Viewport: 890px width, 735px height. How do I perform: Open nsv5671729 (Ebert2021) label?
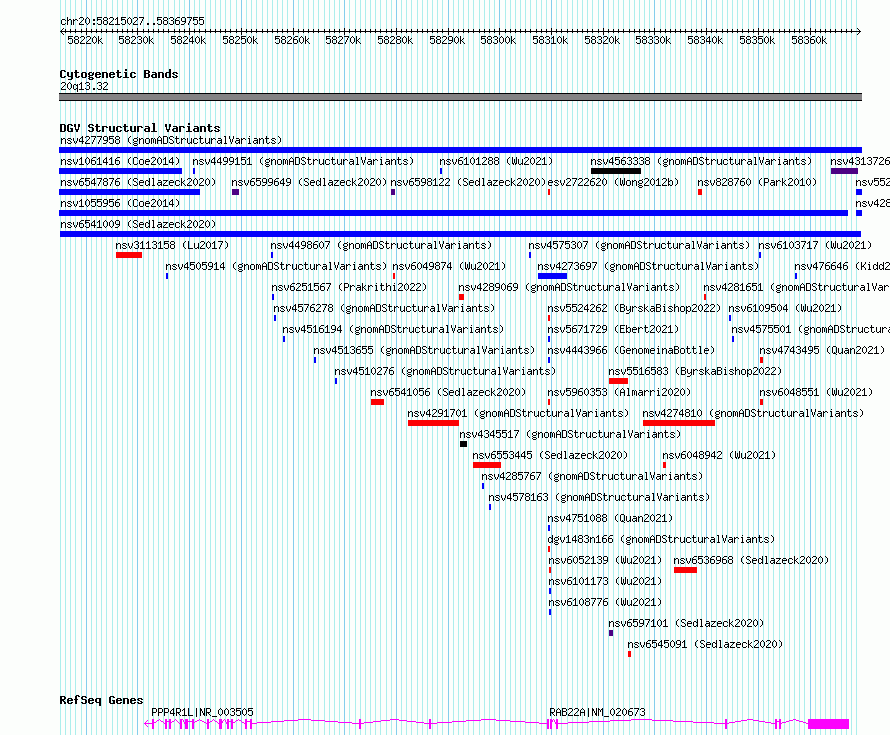coord(613,329)
